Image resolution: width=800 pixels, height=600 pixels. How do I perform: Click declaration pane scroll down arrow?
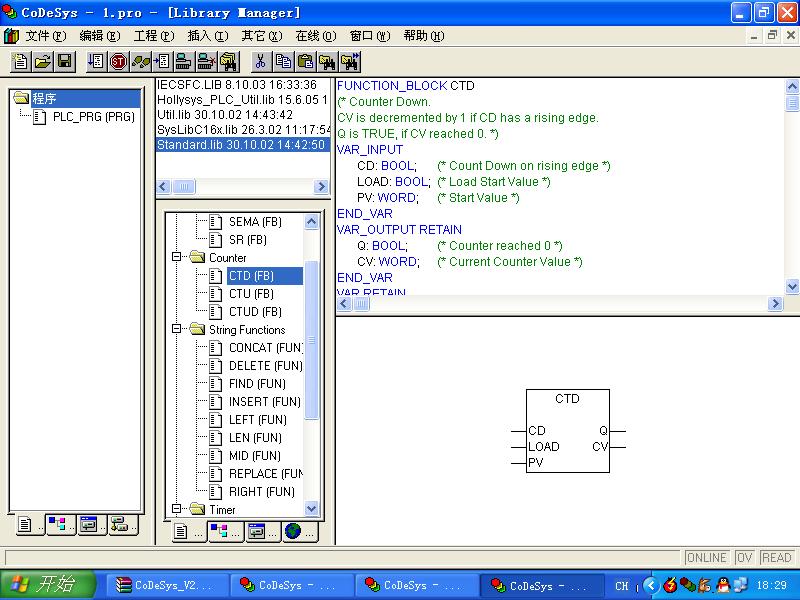[x=792, y=287]
